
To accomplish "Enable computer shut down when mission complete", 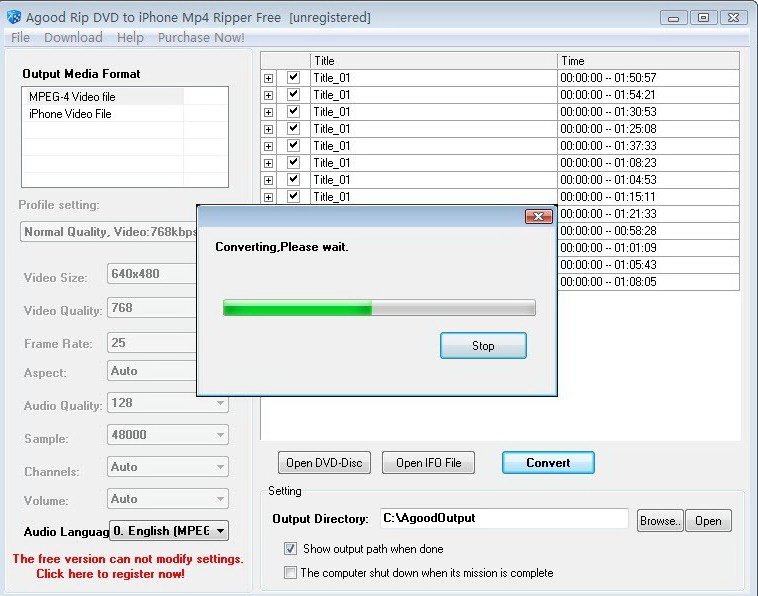I will click(290, 573).
